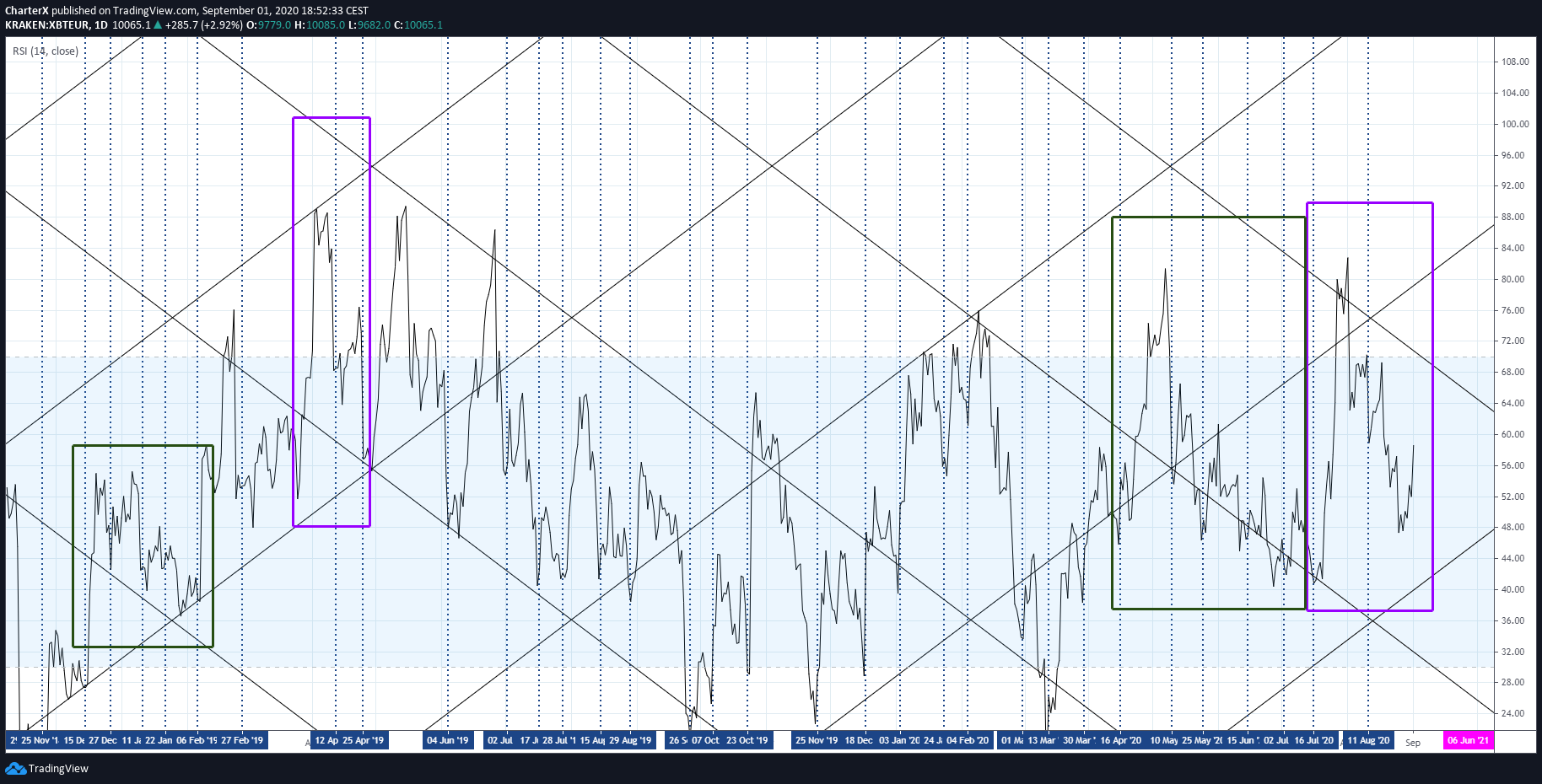
Task: Click the Sep label on time axis
Action: [x=1413, y=743]
